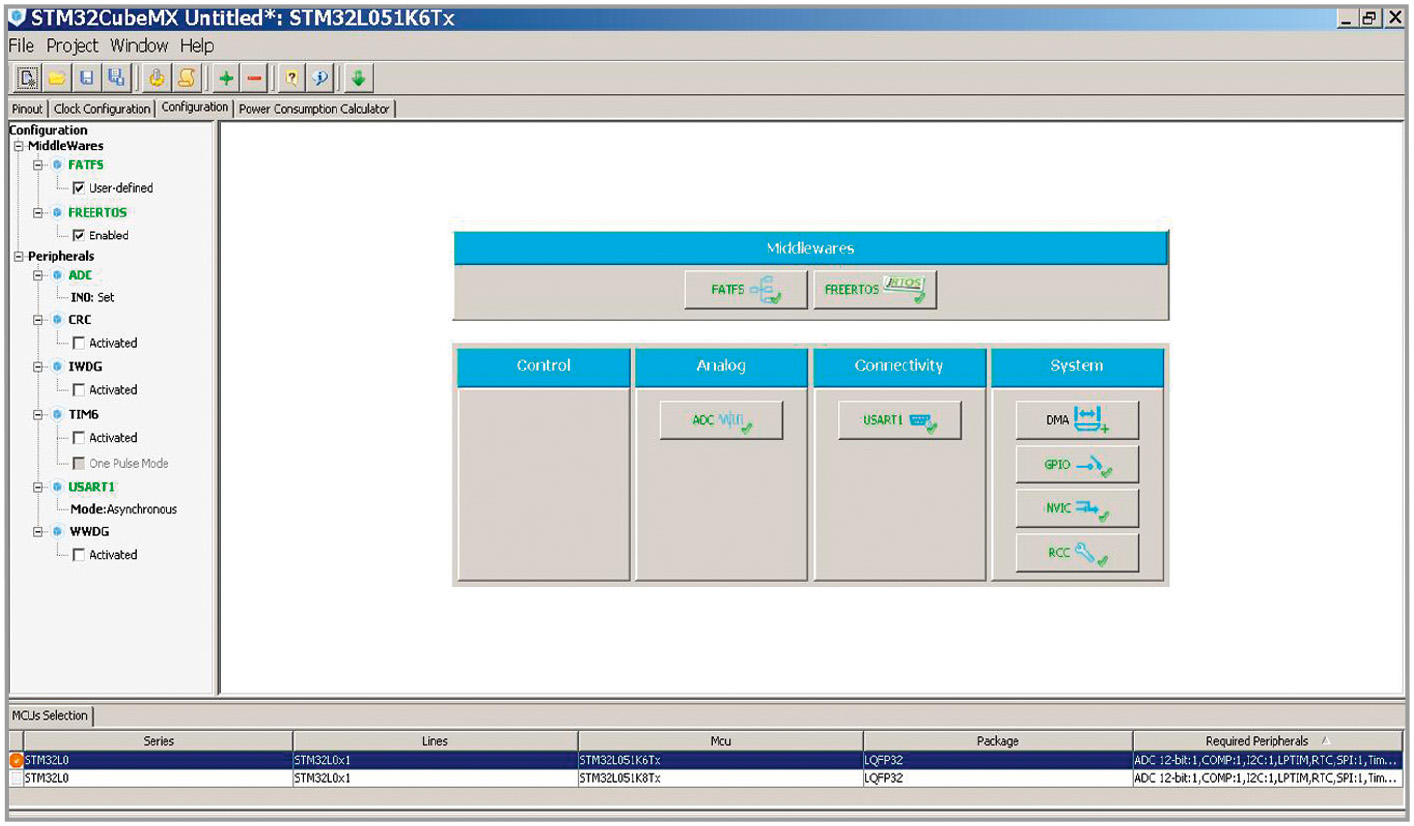The height and width of the screenshot is (826, 1414).
Task: Click the orange selected-MCU icon in the first row
Action: click(16, 760)
